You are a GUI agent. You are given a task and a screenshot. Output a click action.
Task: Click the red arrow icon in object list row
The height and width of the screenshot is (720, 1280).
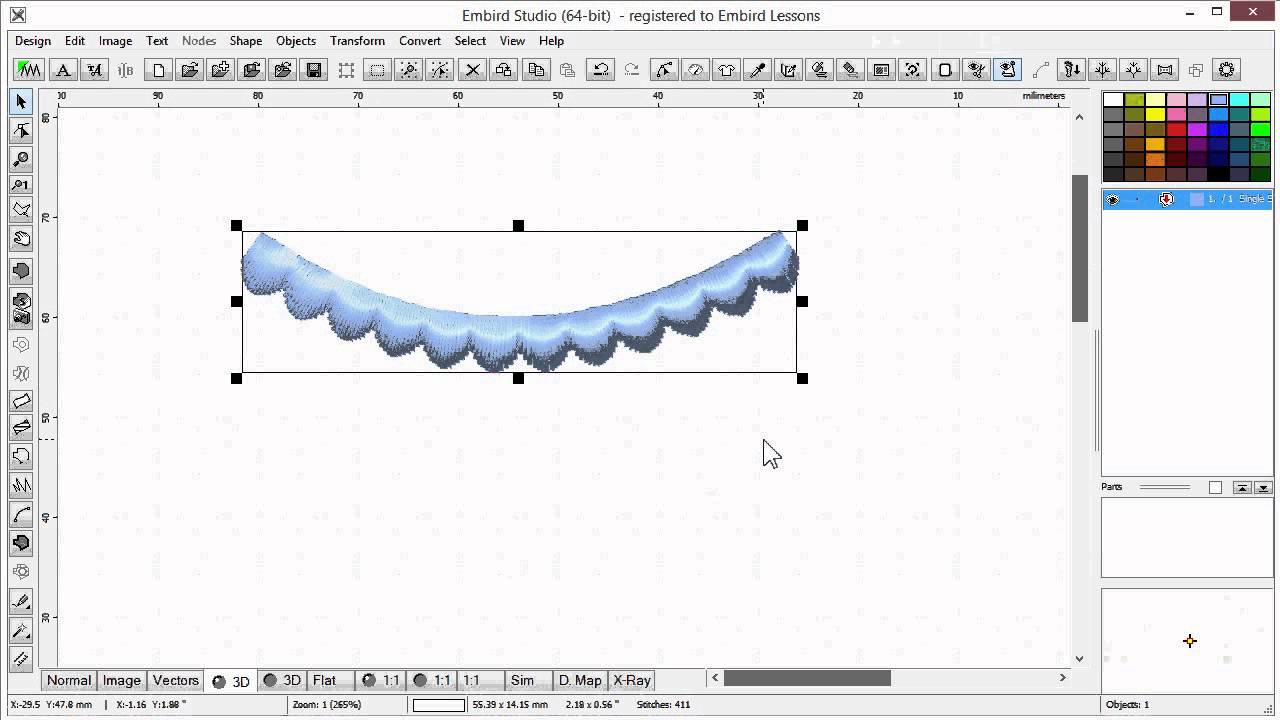[1166, 200]
